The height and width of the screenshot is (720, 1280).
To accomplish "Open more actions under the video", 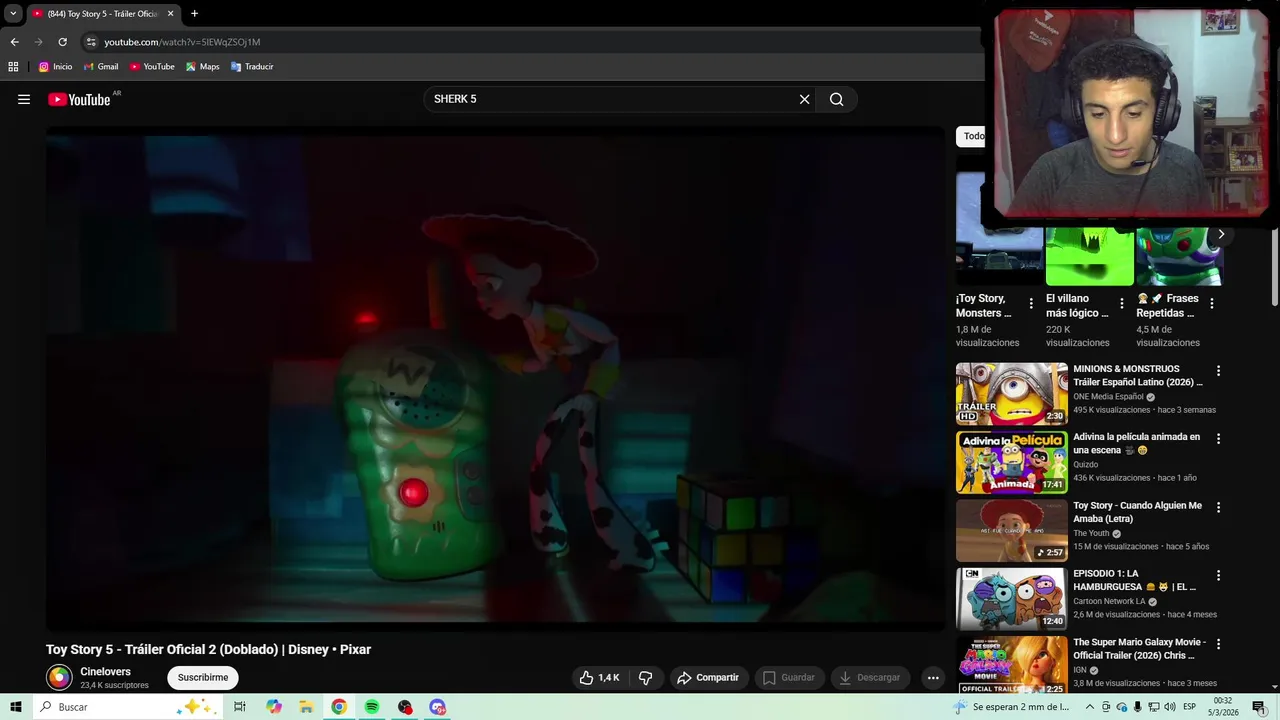I will [x=933, y=678].
